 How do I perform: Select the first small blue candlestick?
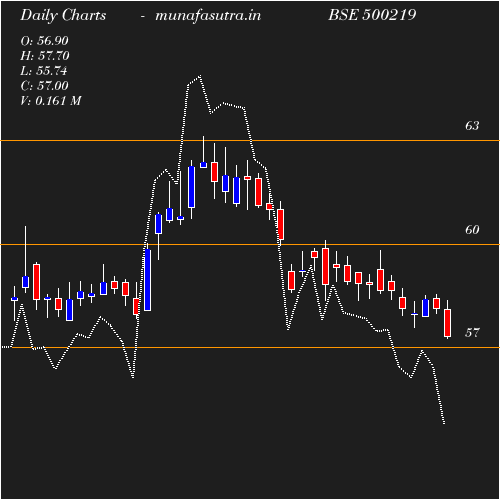click(x=14, y=299)
